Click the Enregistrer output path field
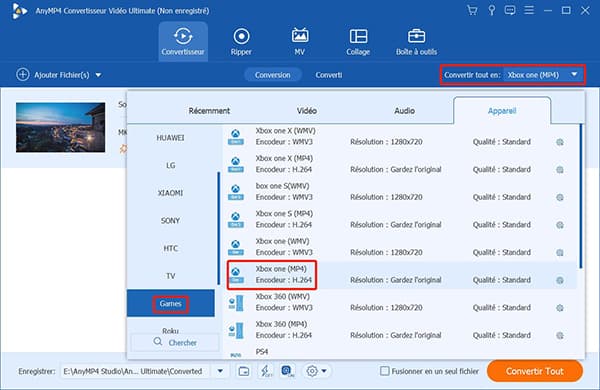 pos(135,371)
